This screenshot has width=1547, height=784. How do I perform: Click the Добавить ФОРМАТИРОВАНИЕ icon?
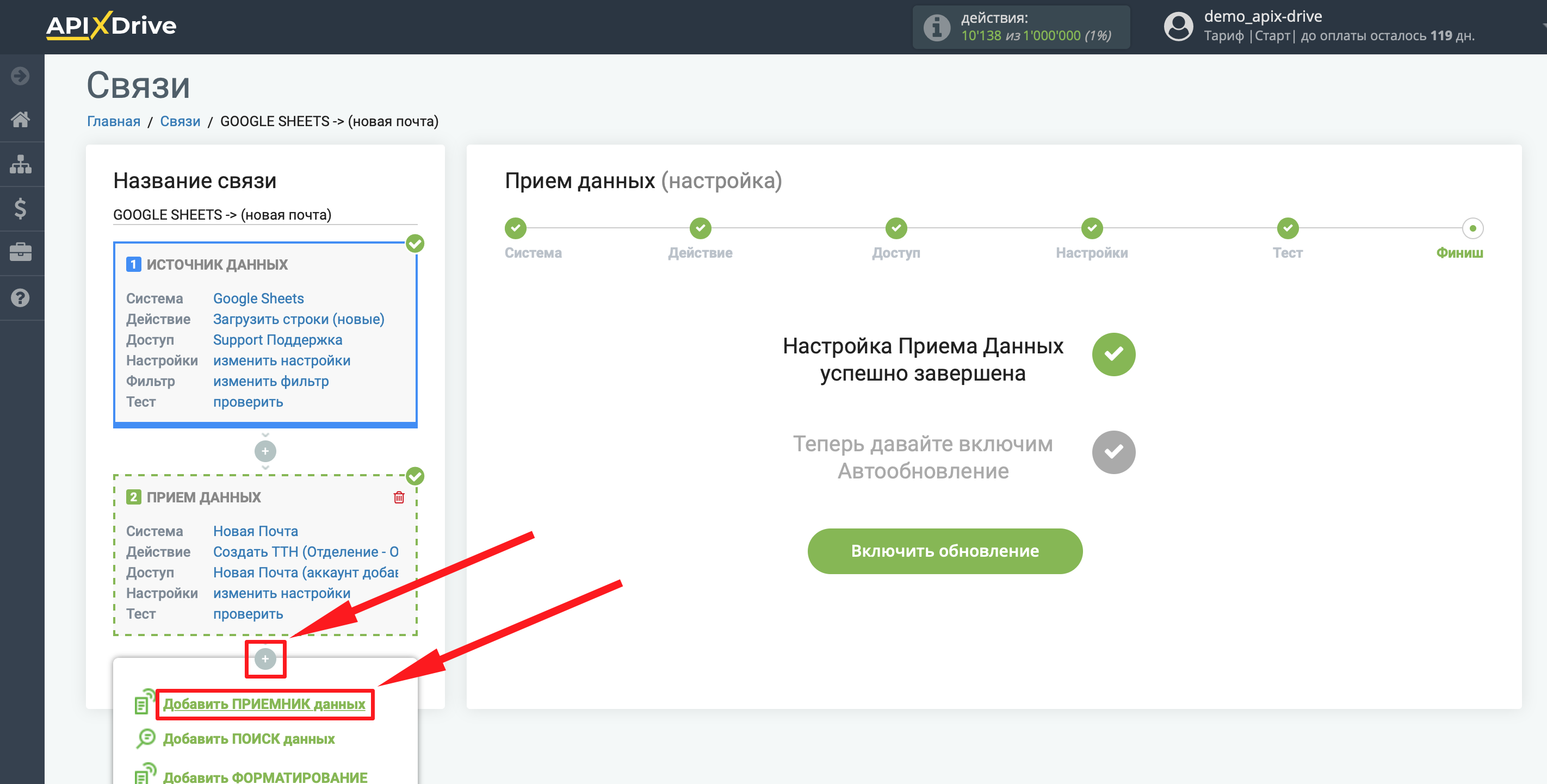pos(145,774)
